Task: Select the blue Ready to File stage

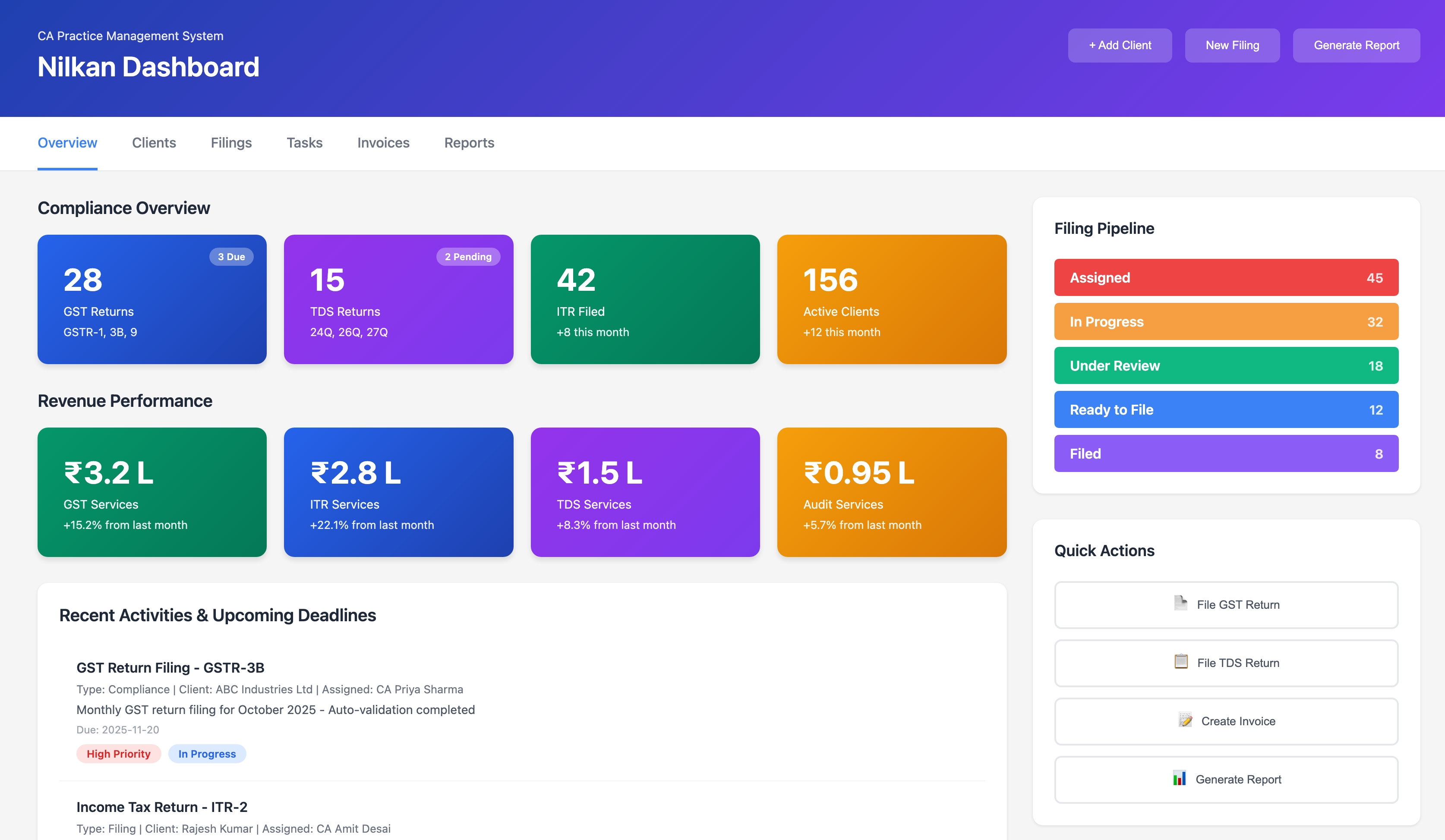Action: 1226,410
